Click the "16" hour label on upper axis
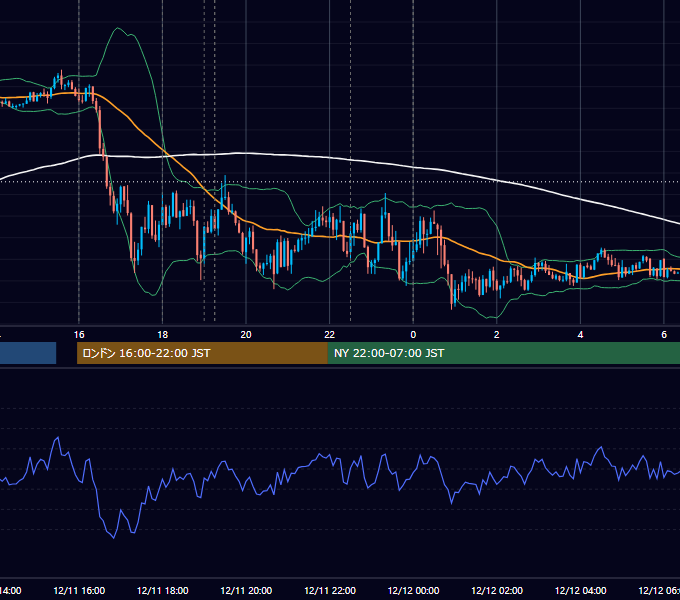The width and height of the screenshot is (680, 600). 79,335
